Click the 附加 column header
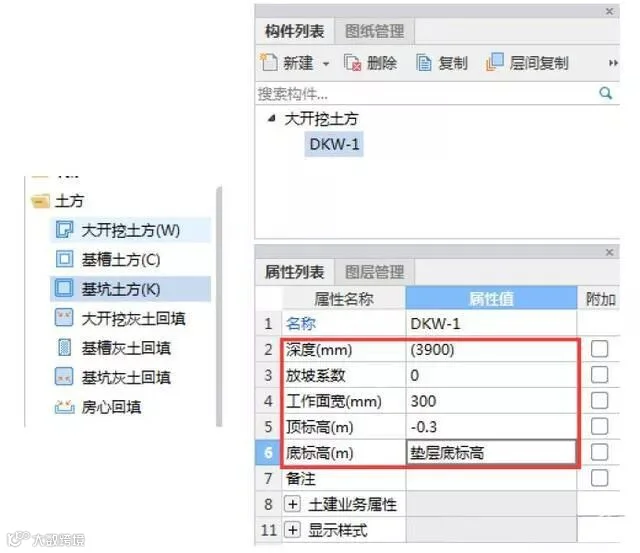The height and width of the screenshot is (553, 640). click(x=600, y=298)
